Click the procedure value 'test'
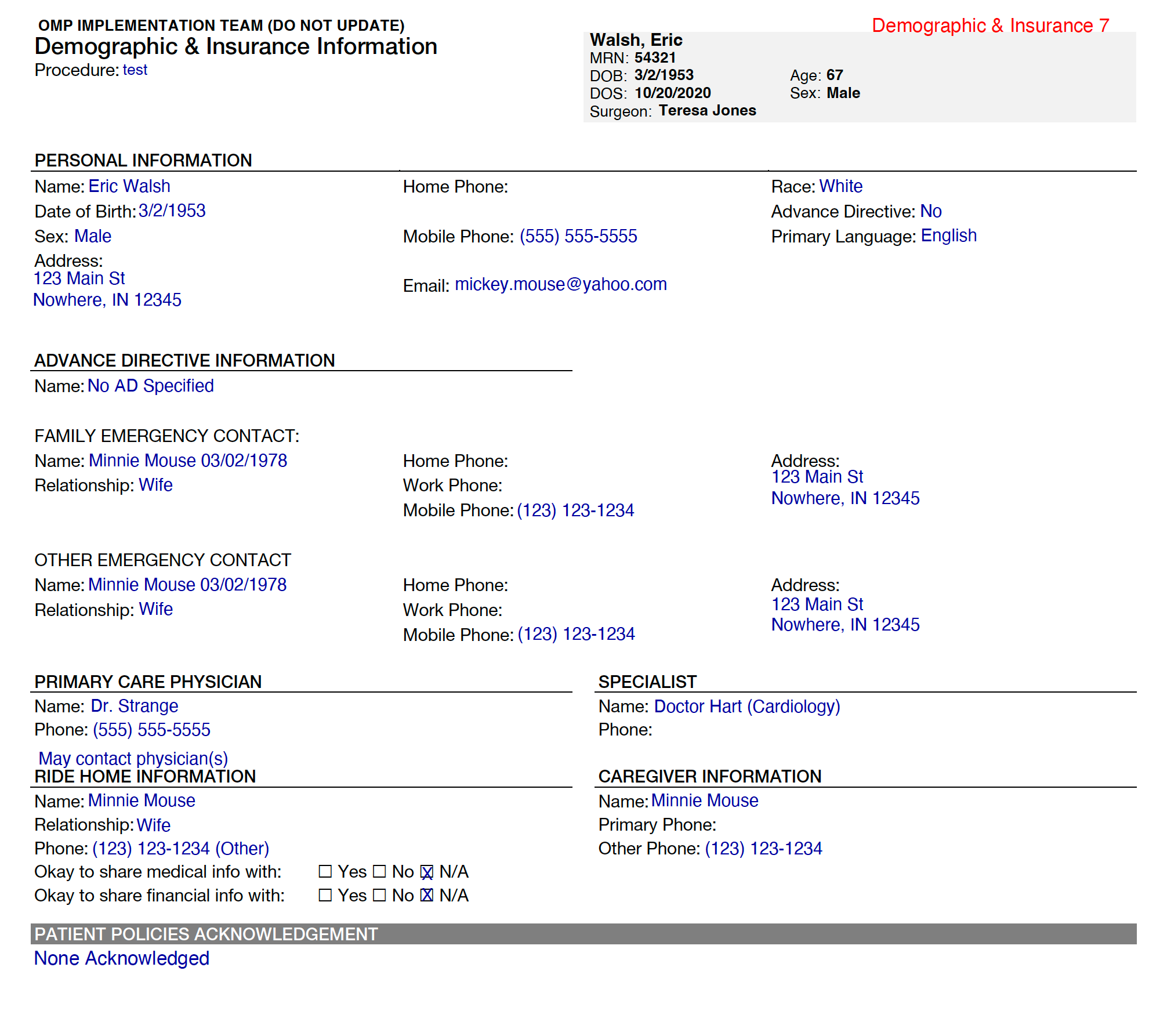The height and width of the screenshot is (1036, 1167). tap(135, 70)
